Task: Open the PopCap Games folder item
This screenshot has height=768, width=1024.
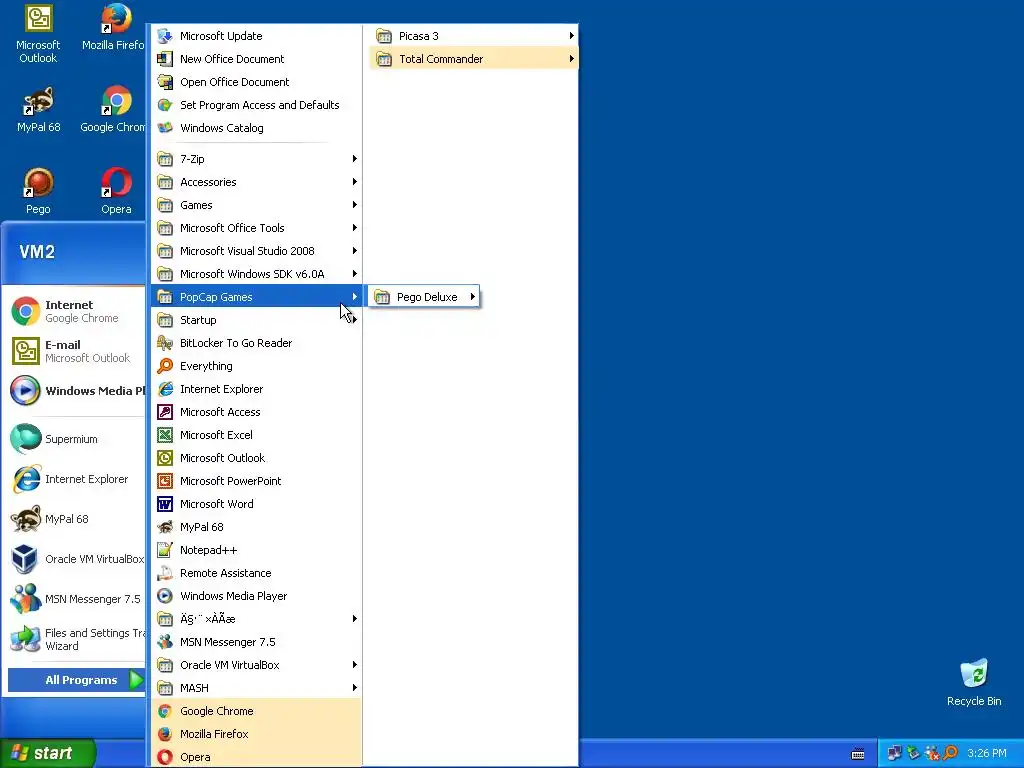Action: tap(256, 297)
